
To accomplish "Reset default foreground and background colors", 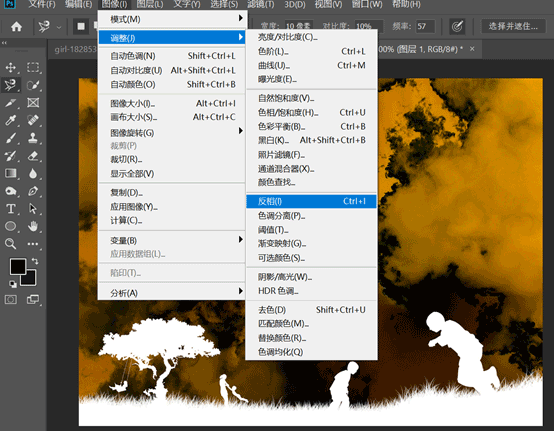I will [12, 284].
